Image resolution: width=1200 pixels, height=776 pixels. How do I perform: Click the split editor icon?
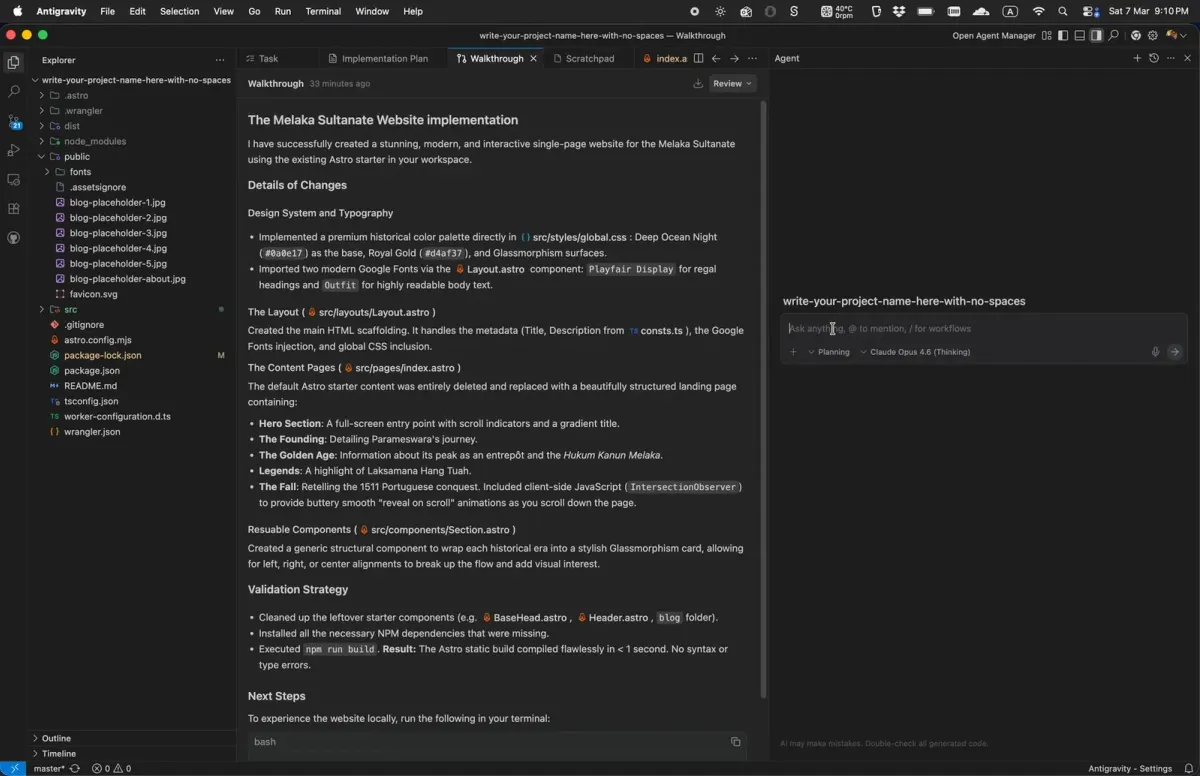click(x=698, y=58)
